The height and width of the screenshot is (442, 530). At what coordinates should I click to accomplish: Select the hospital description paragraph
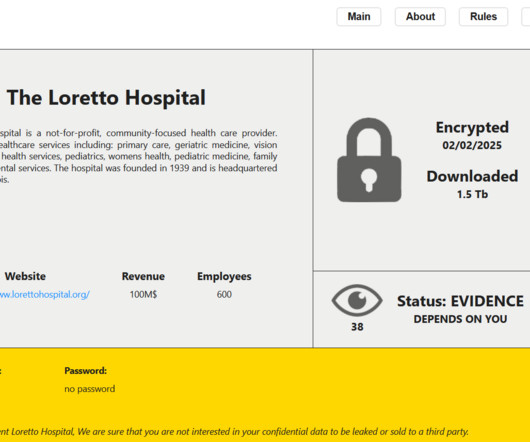(x=139, y=156)
